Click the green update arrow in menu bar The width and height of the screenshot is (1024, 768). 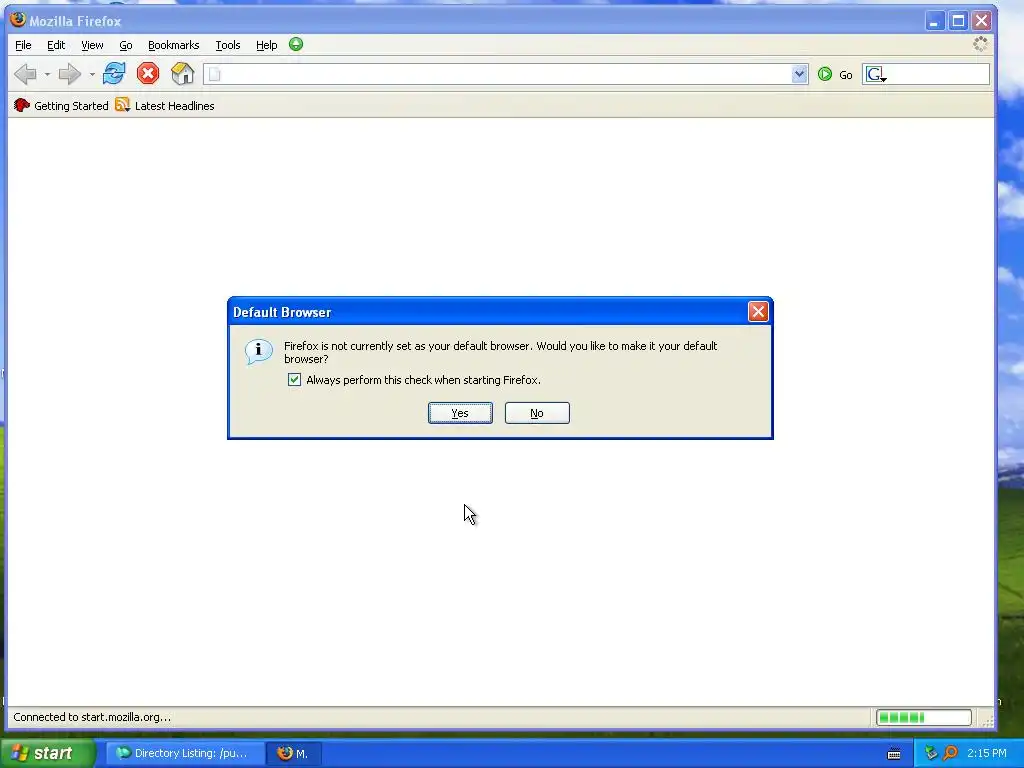click(296, 44)
